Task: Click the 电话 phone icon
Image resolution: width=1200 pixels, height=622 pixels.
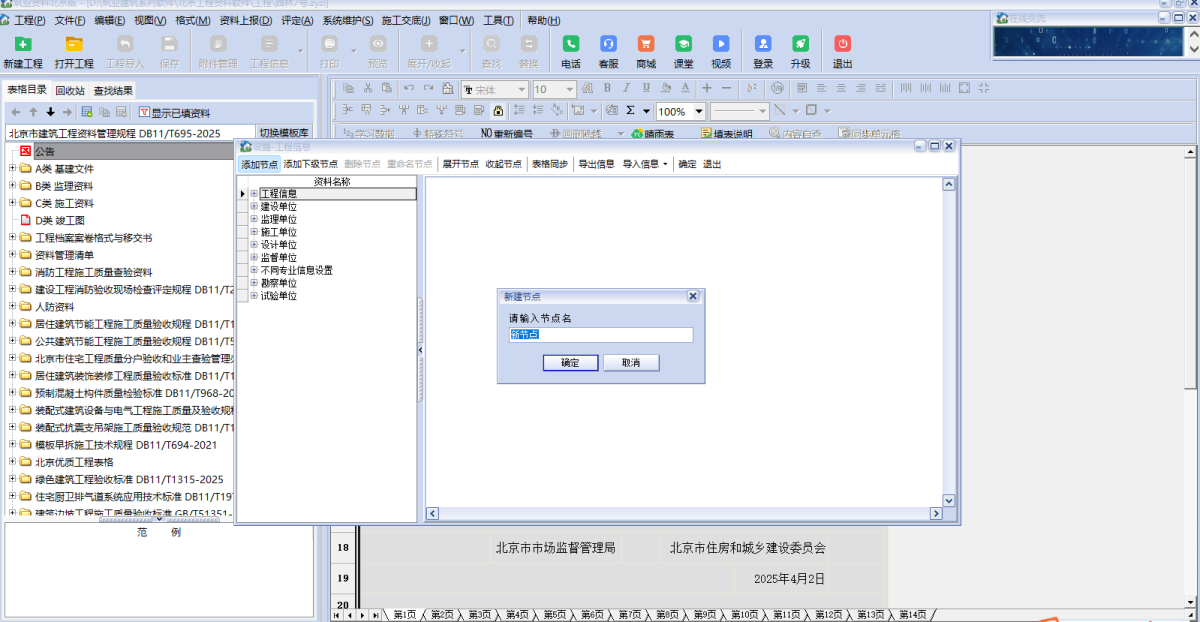Action: (571, 45)
